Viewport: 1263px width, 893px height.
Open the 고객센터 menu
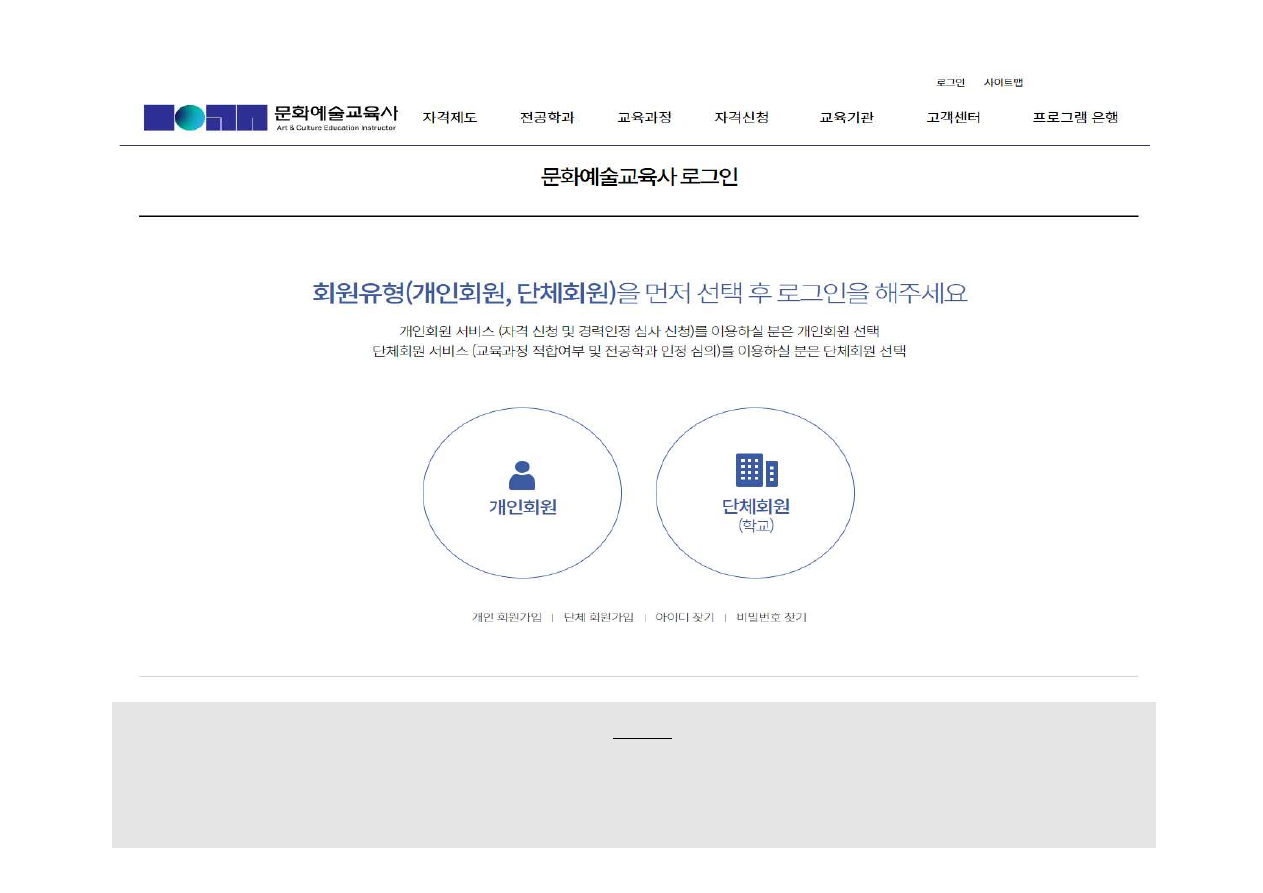pyautogui.click(x=953, y=118)
